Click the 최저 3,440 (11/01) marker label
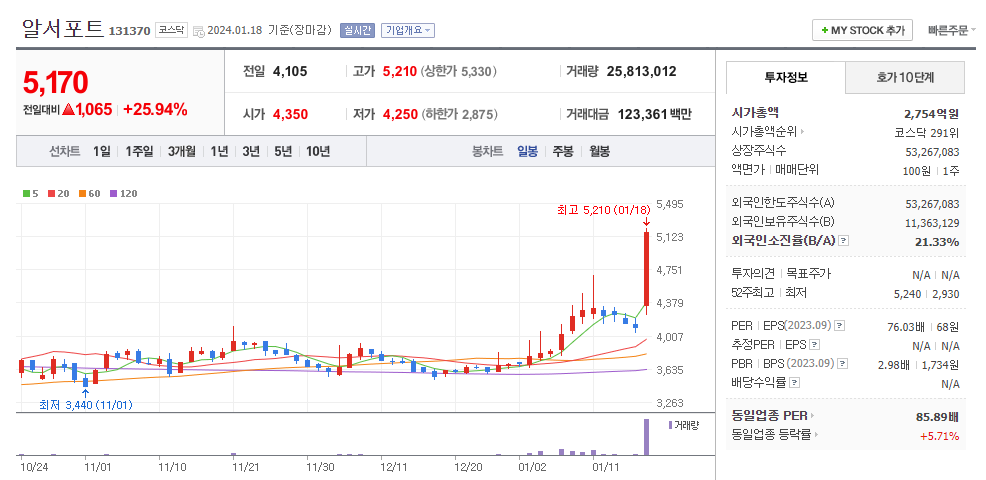The height and width of the screenshot is (480, 986). point(86,405)
